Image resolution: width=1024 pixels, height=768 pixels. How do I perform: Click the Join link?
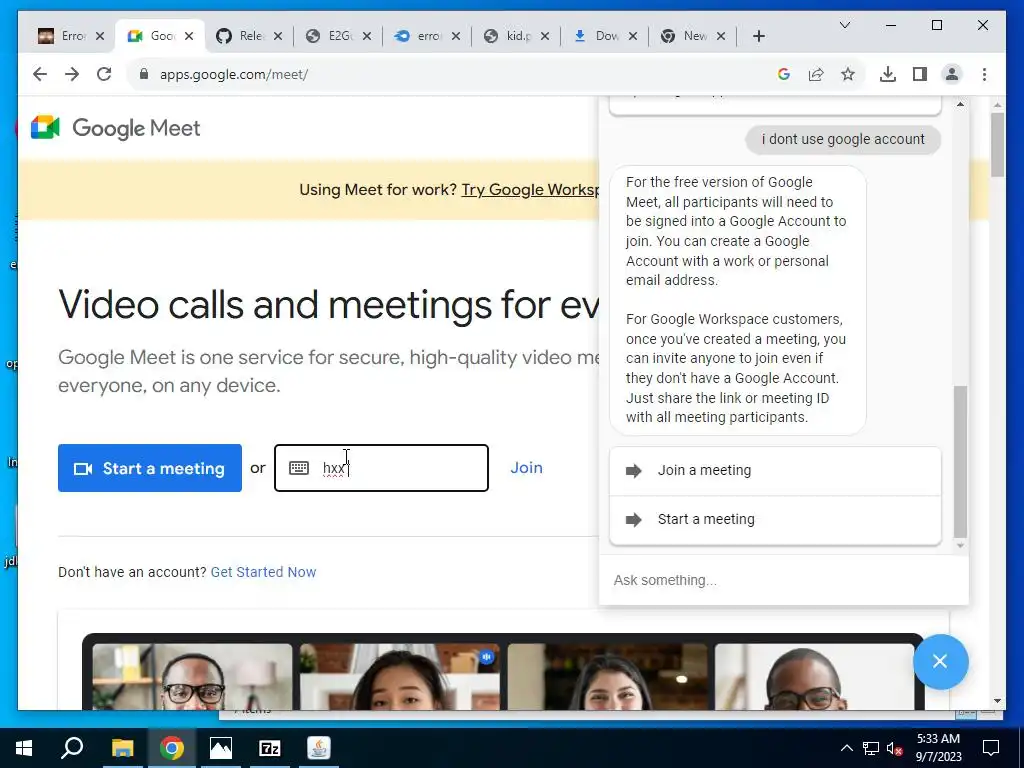pyautogui.click(x=526, y=468)
